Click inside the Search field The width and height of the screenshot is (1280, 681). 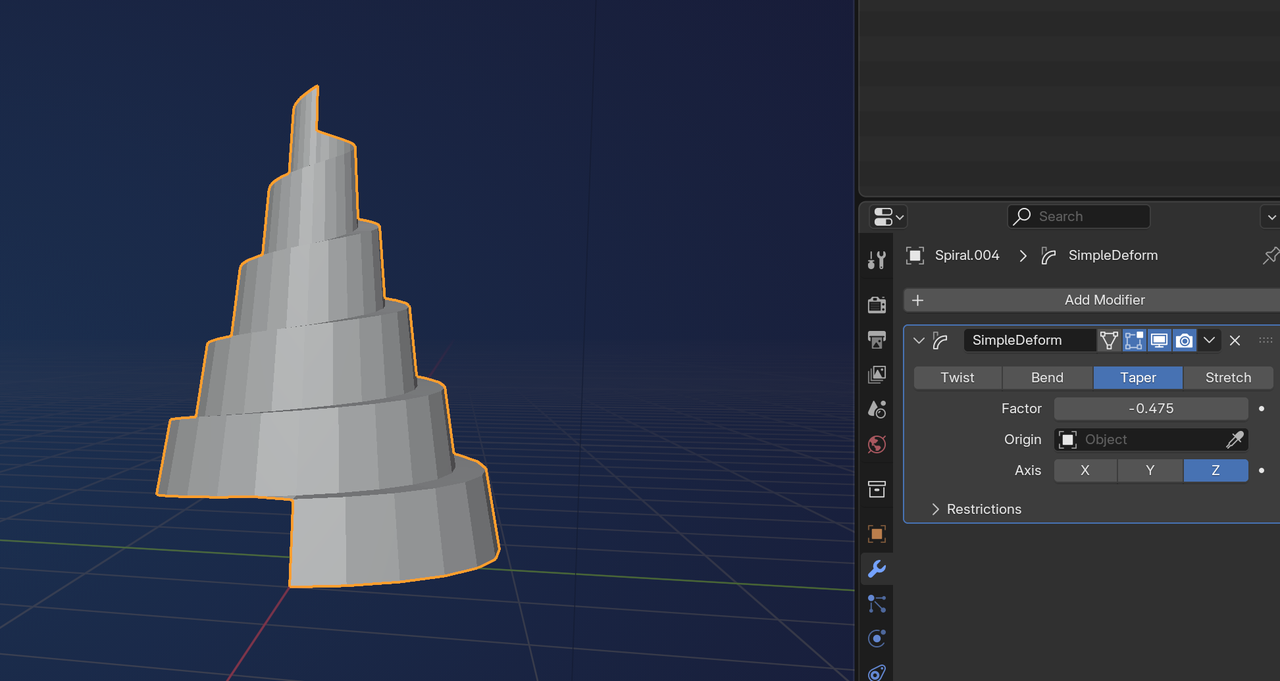(1078, 216)
